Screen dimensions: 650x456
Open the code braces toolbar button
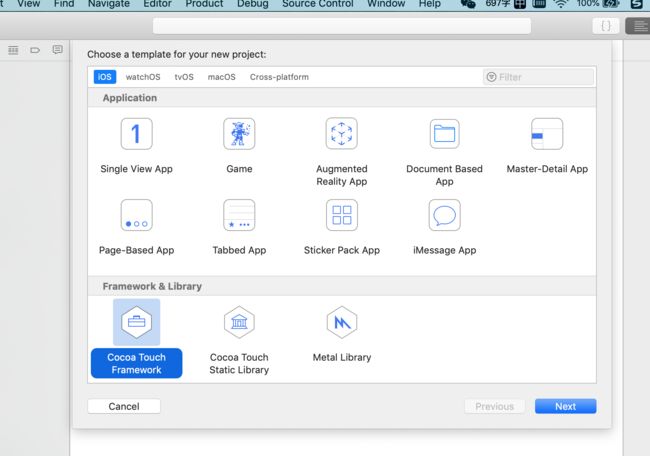pyautogui.click(x=606, y=26)
